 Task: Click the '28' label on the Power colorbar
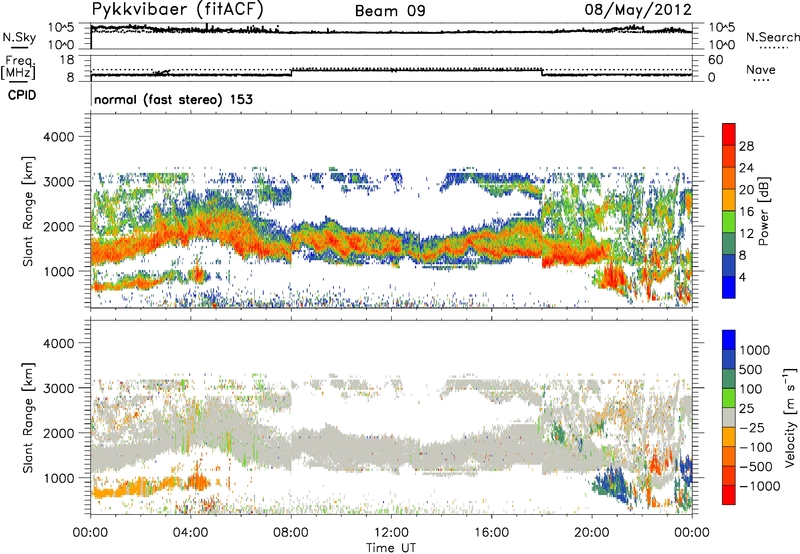click(746, 146)
